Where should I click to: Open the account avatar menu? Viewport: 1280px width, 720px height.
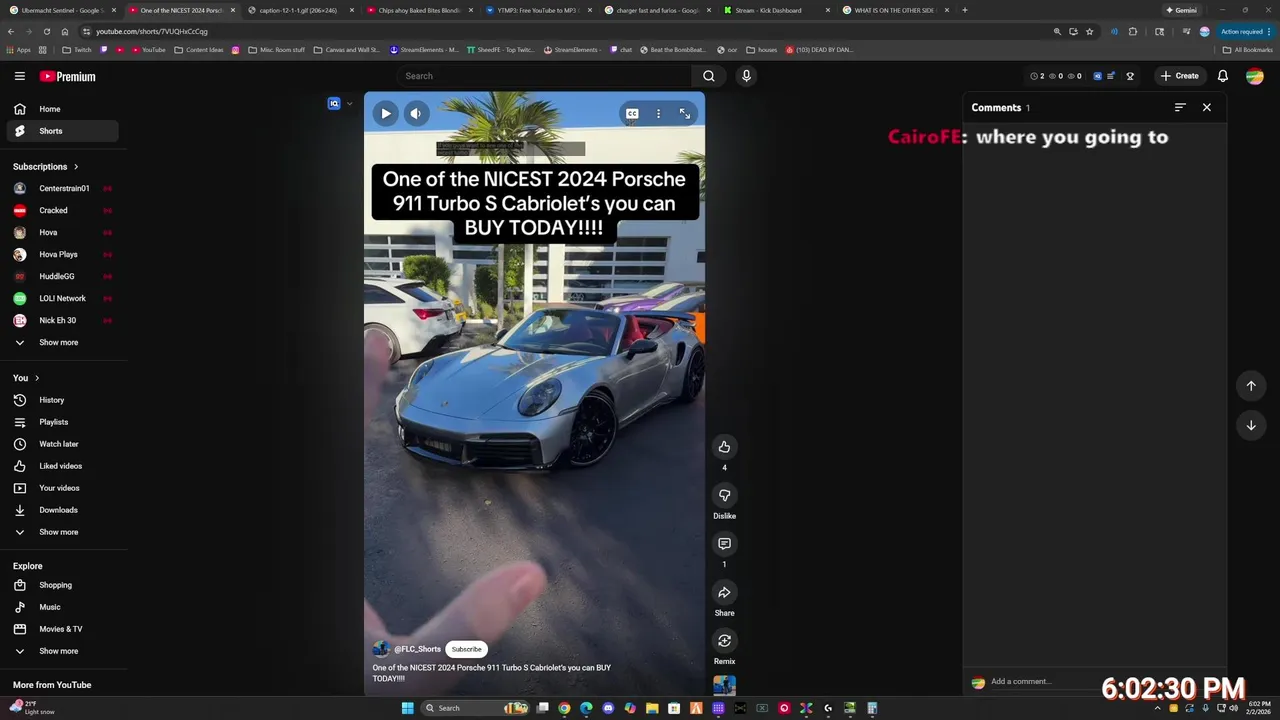tap(1254, 76)
